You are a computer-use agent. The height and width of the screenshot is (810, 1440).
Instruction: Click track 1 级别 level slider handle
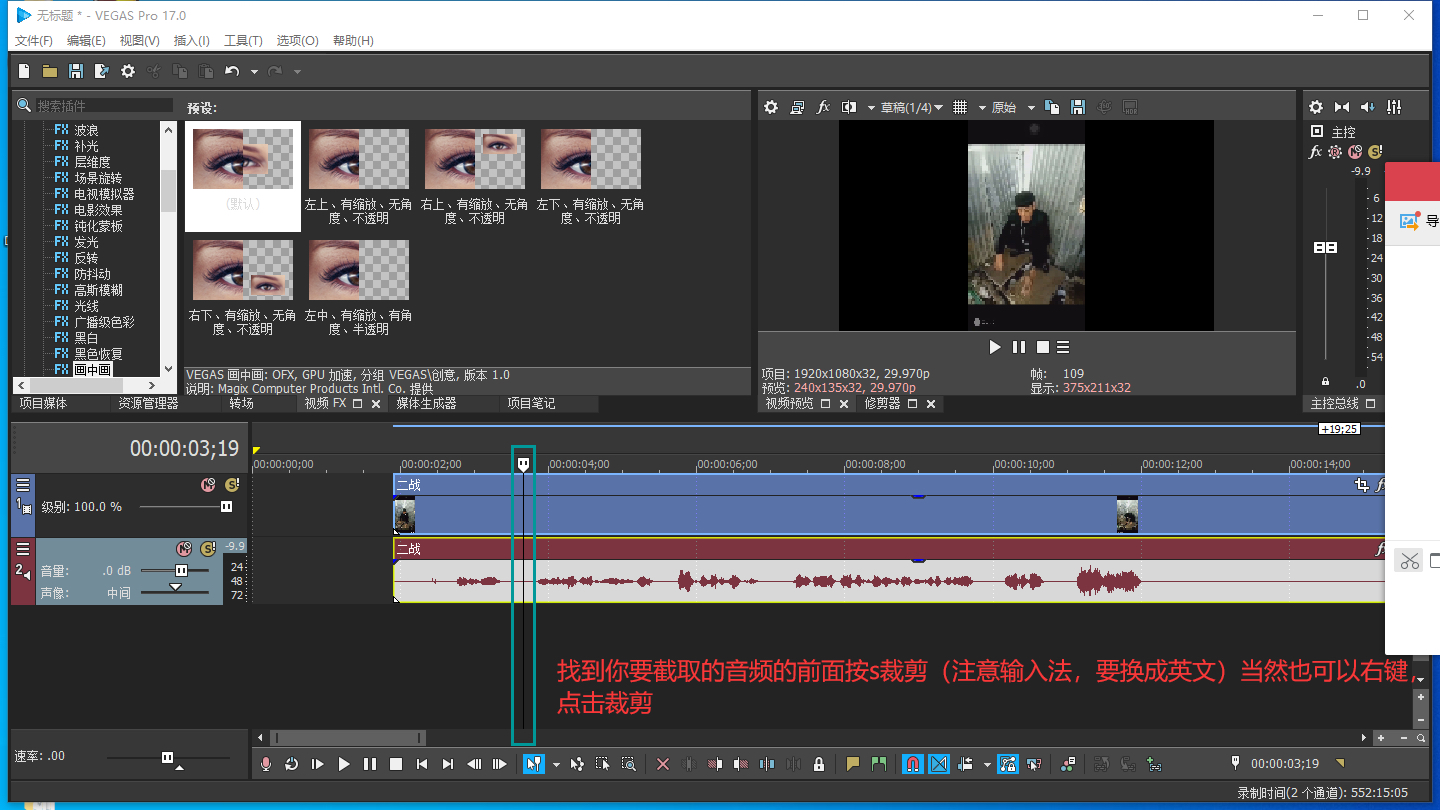point(226,507)
